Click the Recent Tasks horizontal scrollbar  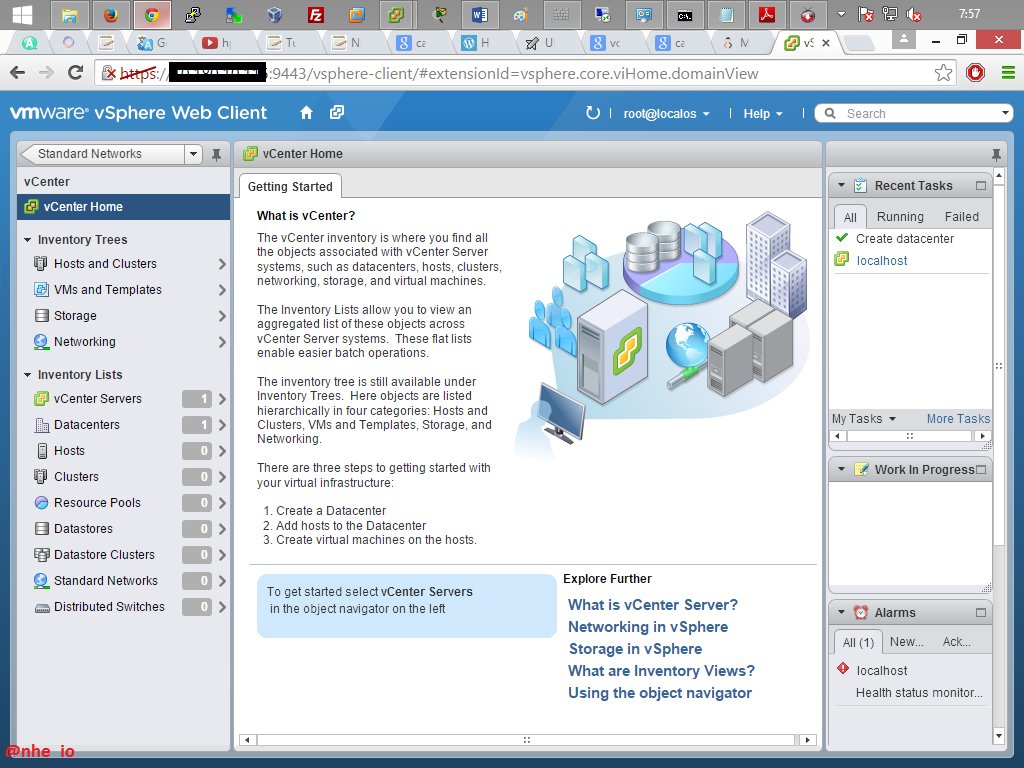[x=910, y=436]
